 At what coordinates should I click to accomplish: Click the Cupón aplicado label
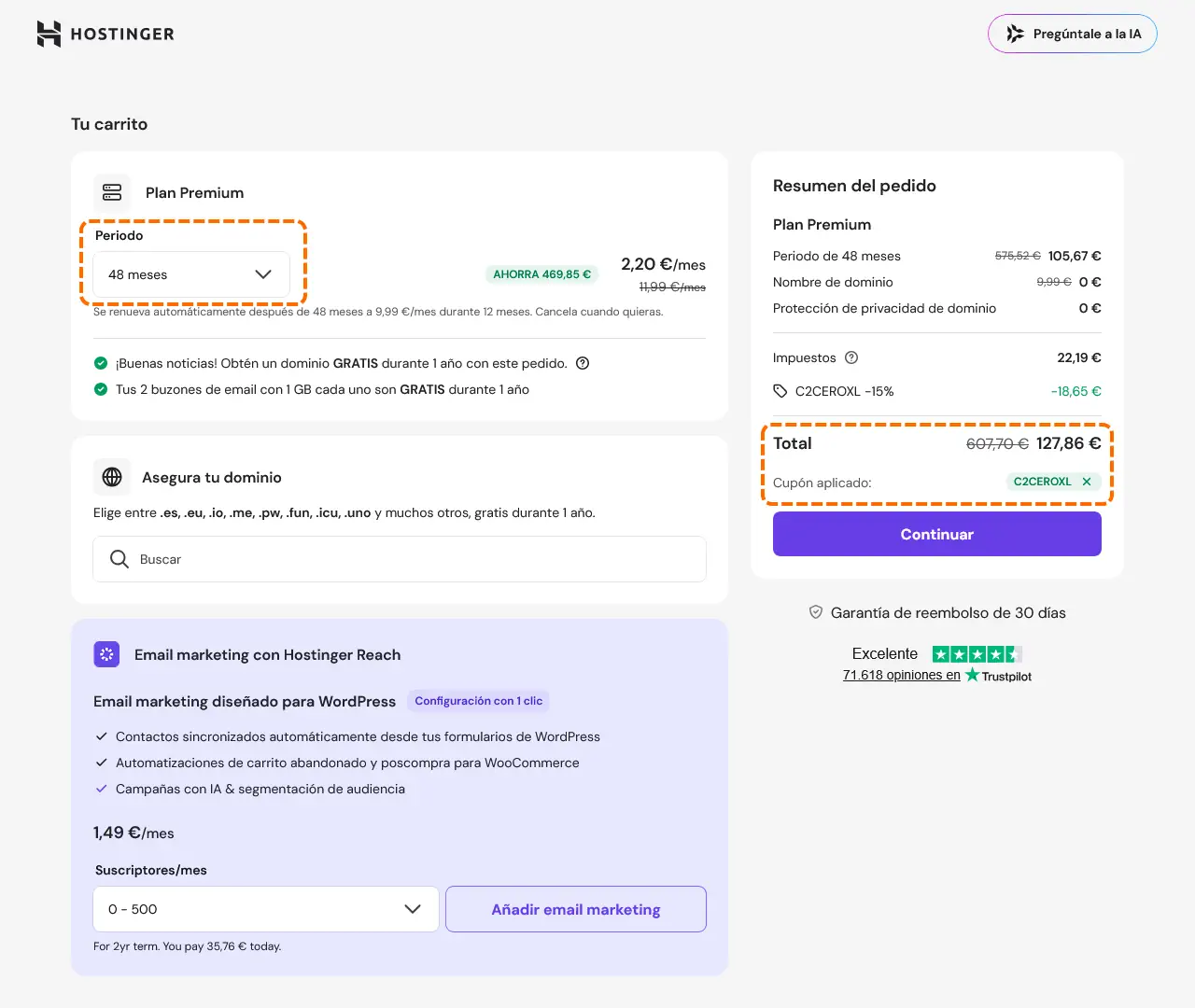(822, 483)
